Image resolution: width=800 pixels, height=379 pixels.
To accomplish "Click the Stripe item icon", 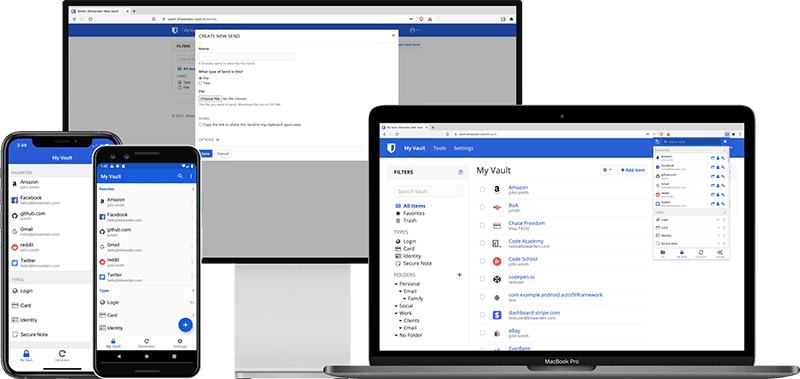I will tap(497, 315).
